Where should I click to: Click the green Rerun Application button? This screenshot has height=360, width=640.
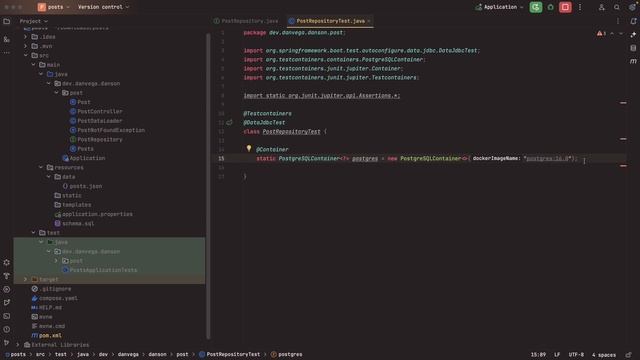[536, 7]
